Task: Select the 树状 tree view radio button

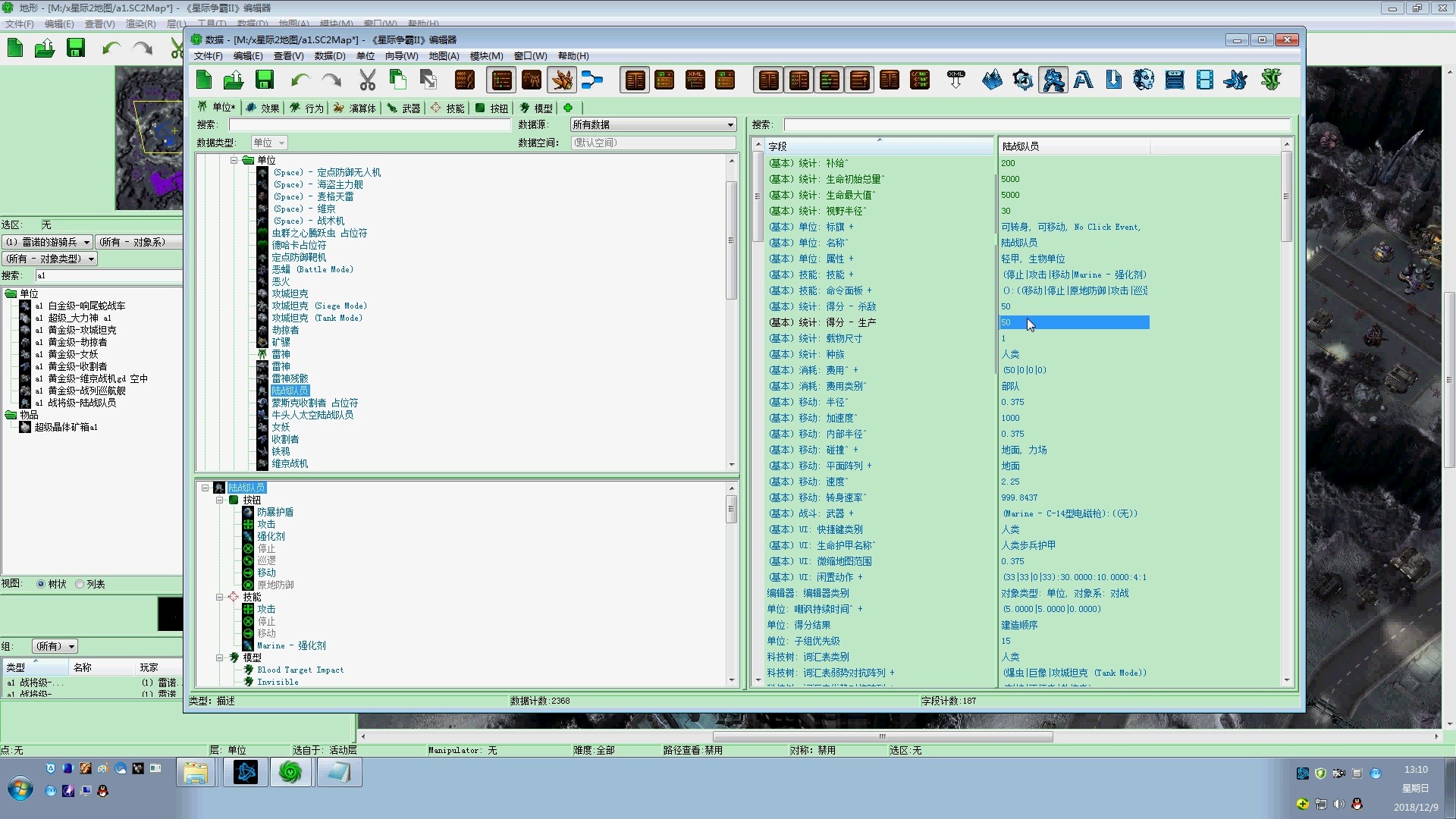Action: tap(41, 584)
